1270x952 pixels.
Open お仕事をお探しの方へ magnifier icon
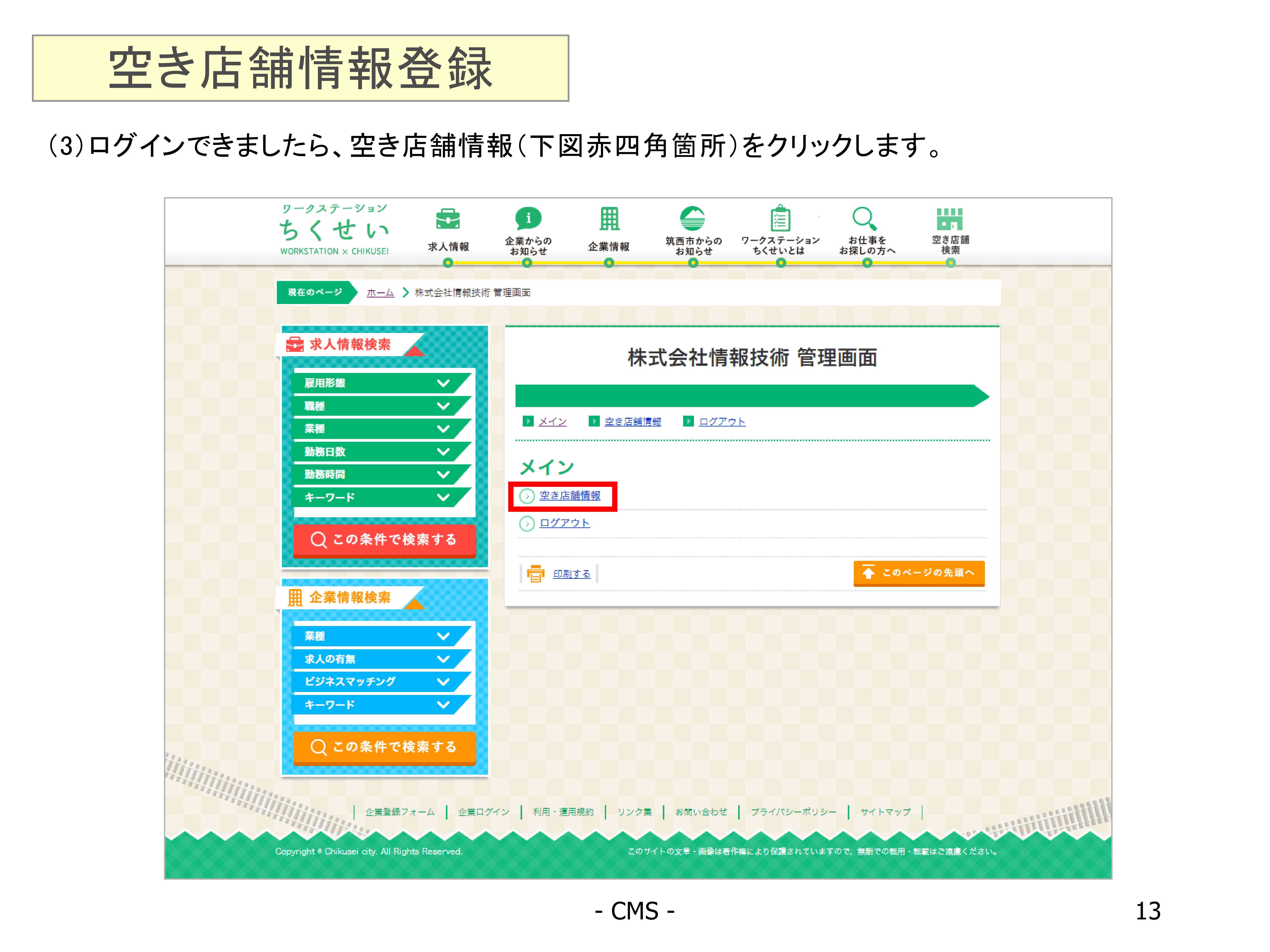click(x=865, y=219)
